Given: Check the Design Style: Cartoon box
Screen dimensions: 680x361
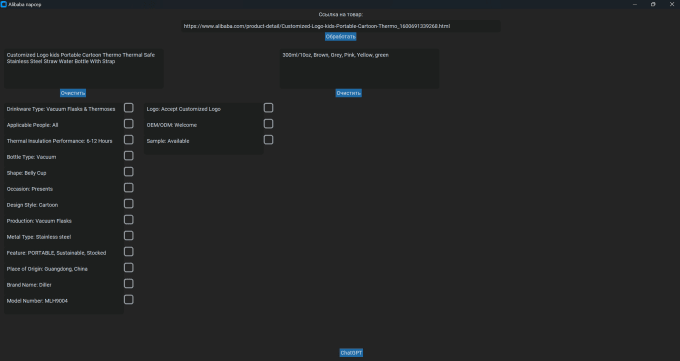Looking at the screenshot, I should pos(128,204).
